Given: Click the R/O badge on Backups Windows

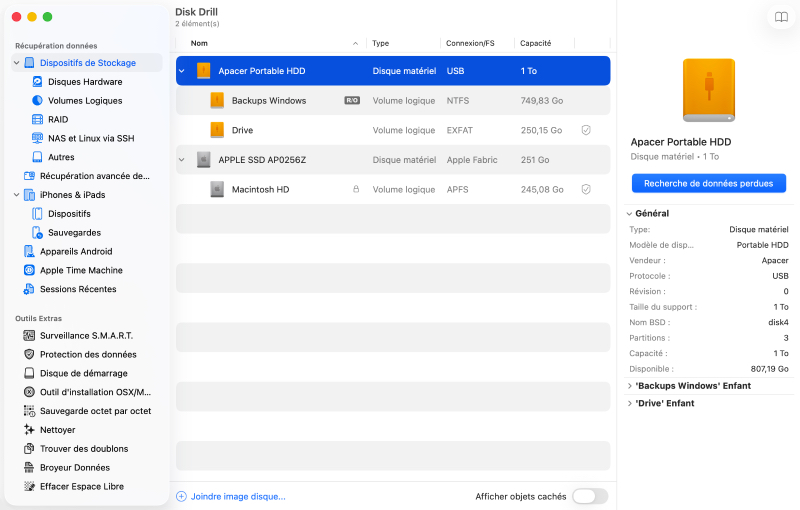Looking at the screenshot, I should click(352, 100).
